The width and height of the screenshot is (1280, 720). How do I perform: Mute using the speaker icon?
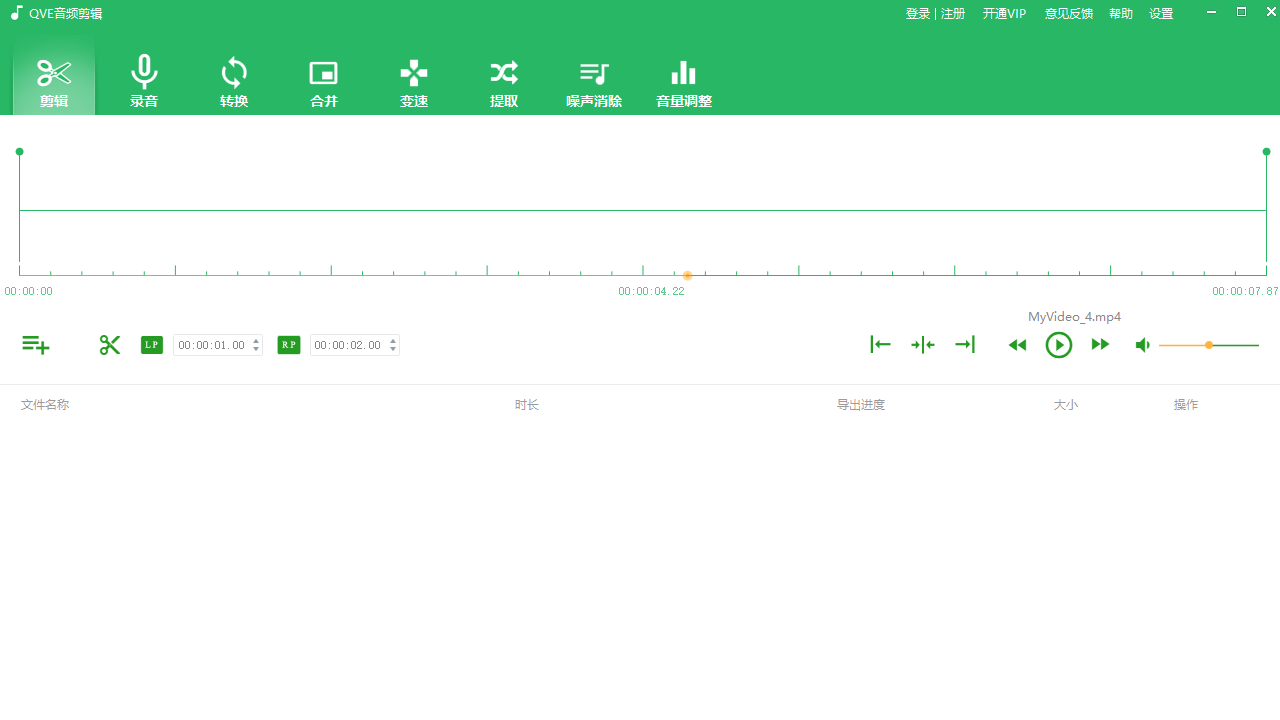(1143, 345)
